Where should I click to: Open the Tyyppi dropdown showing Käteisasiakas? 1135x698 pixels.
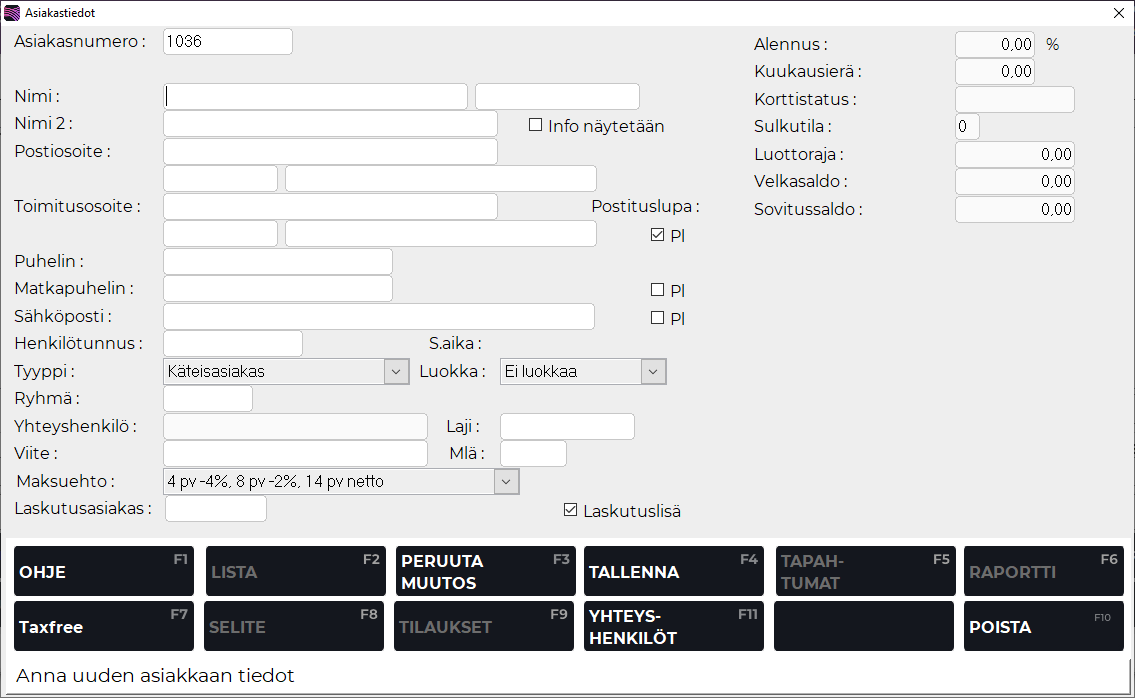[x=395, y=371]
